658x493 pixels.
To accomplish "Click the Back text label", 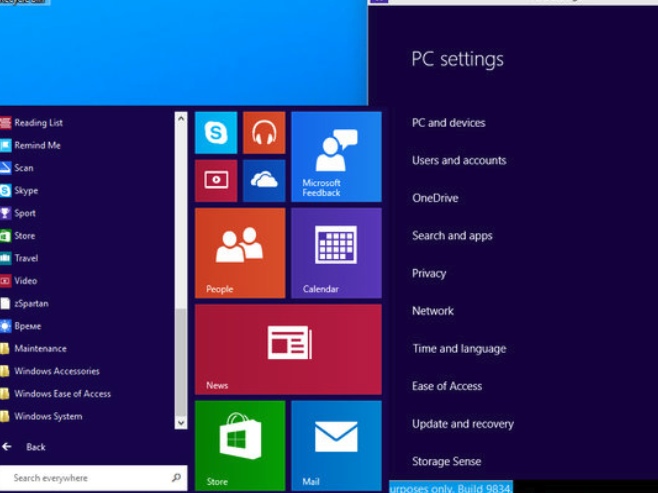I will pyautogui.click(x=36, y=447).
